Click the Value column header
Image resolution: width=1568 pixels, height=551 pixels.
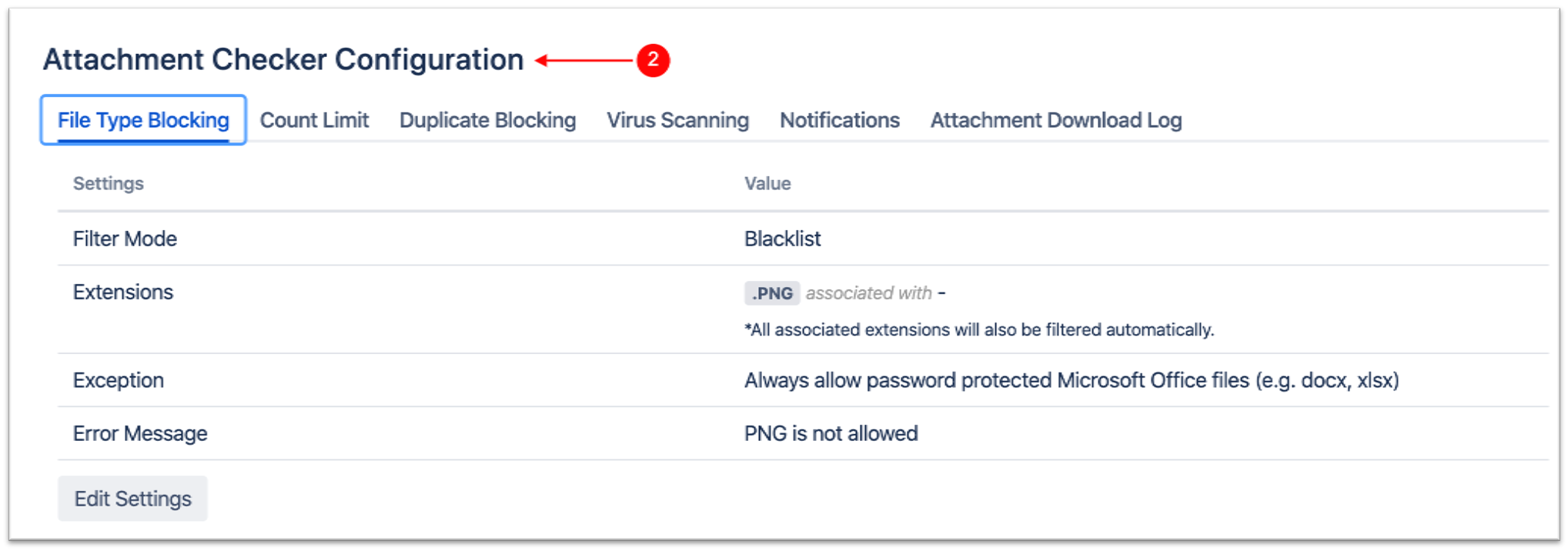767,184
